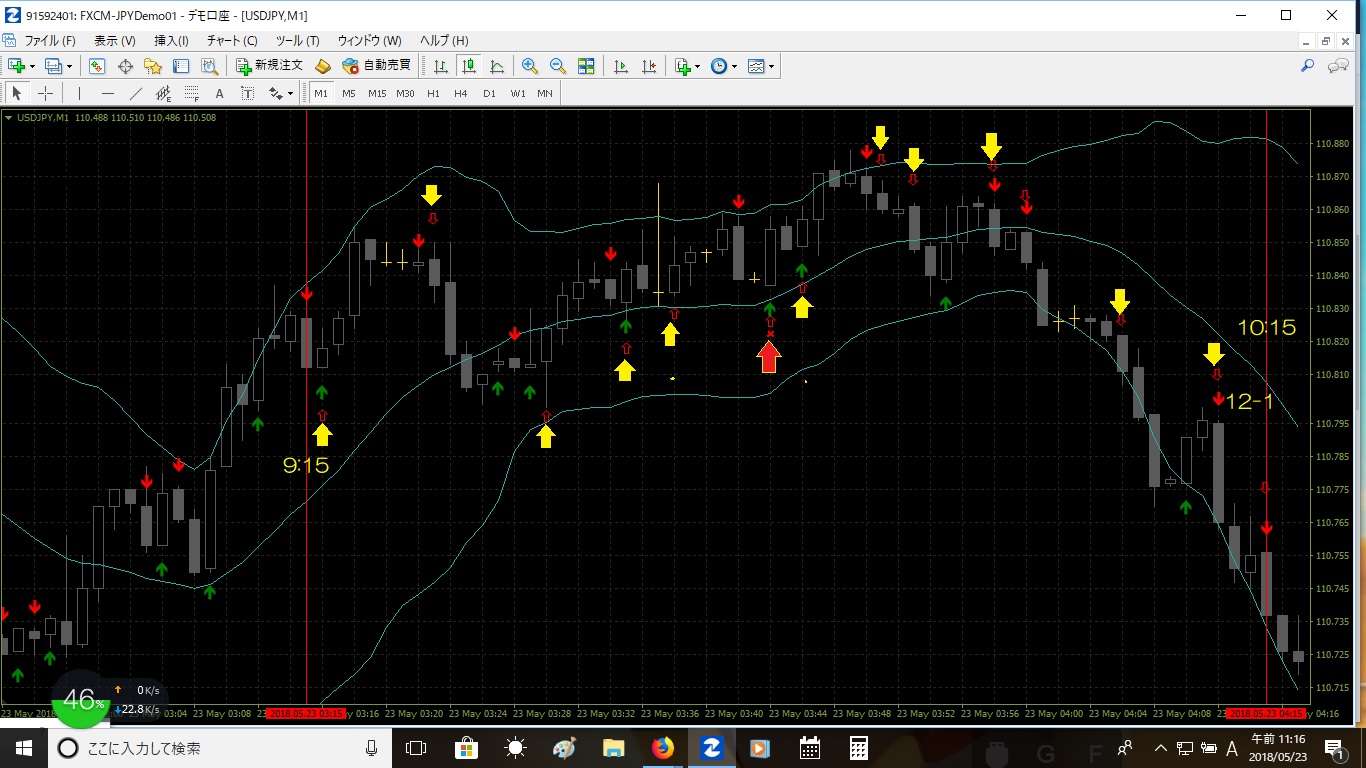Image resolution: width=1366 pixels, height=768 pixels.
Task: Toggle chart auto scroll
Action: pos(621,66)
